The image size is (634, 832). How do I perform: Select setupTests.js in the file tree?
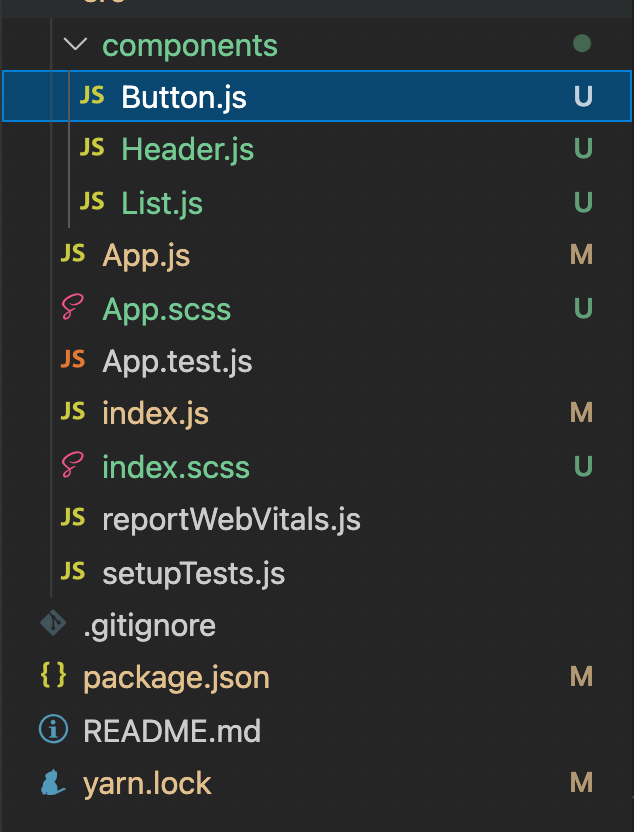(193, 573)
